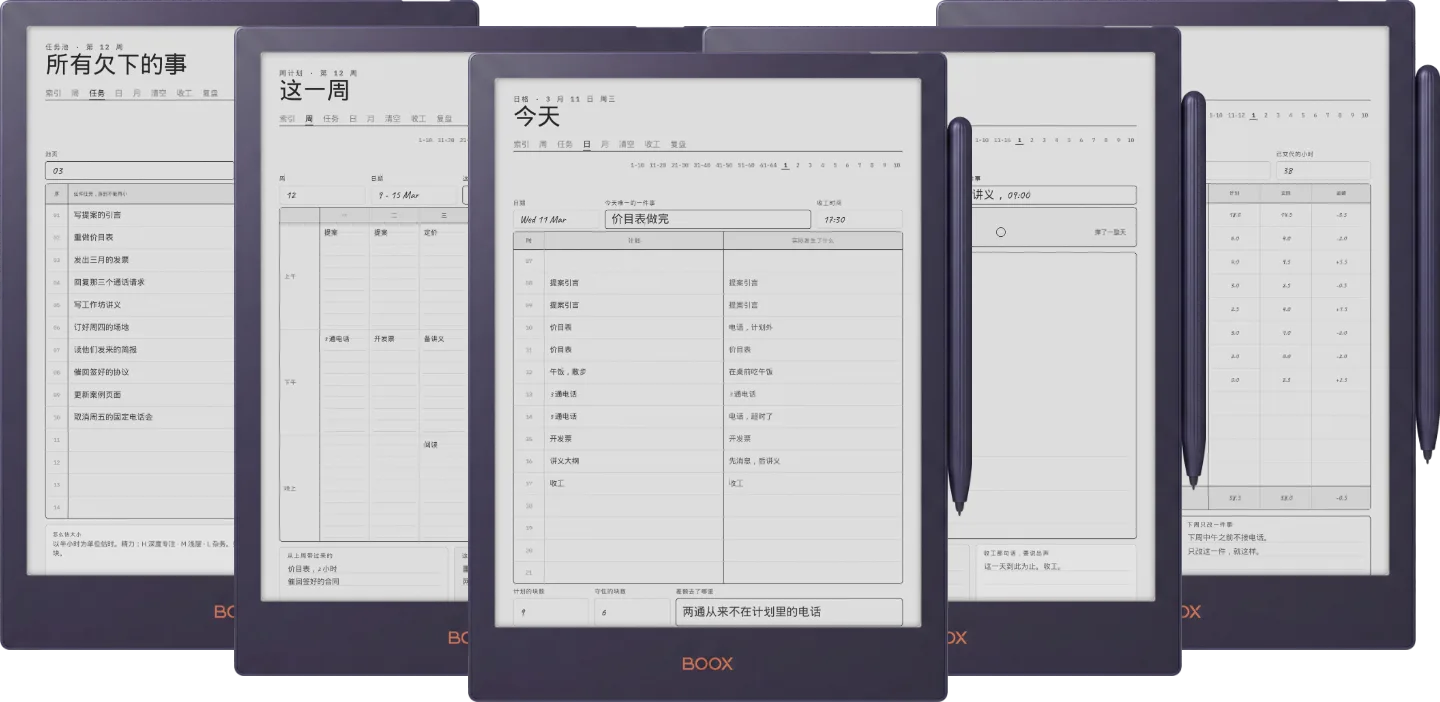
Task: Click the 先消息，后讲义 actual cell
Action: (813, 461)
